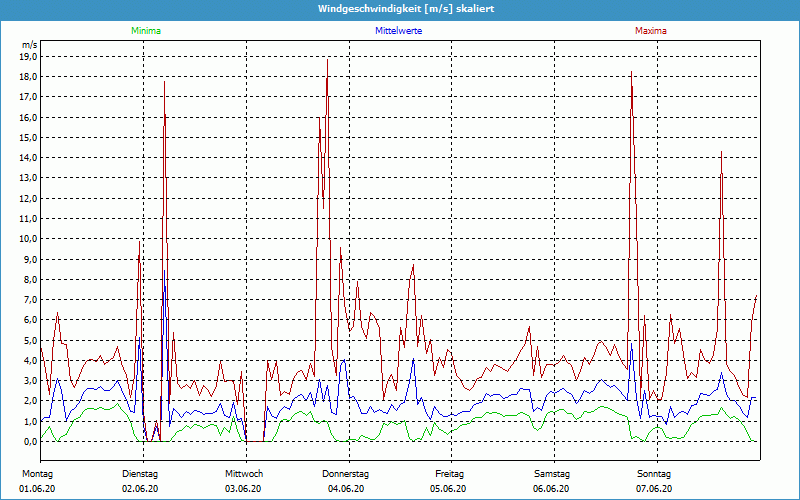Click the 18,0 y-axis value

click(28, 77)
